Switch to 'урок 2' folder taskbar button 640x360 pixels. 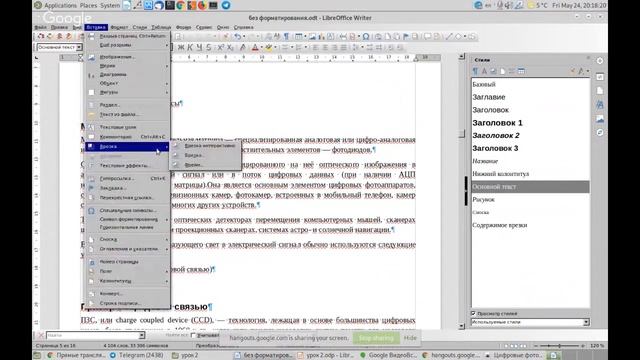pos(185,355)
